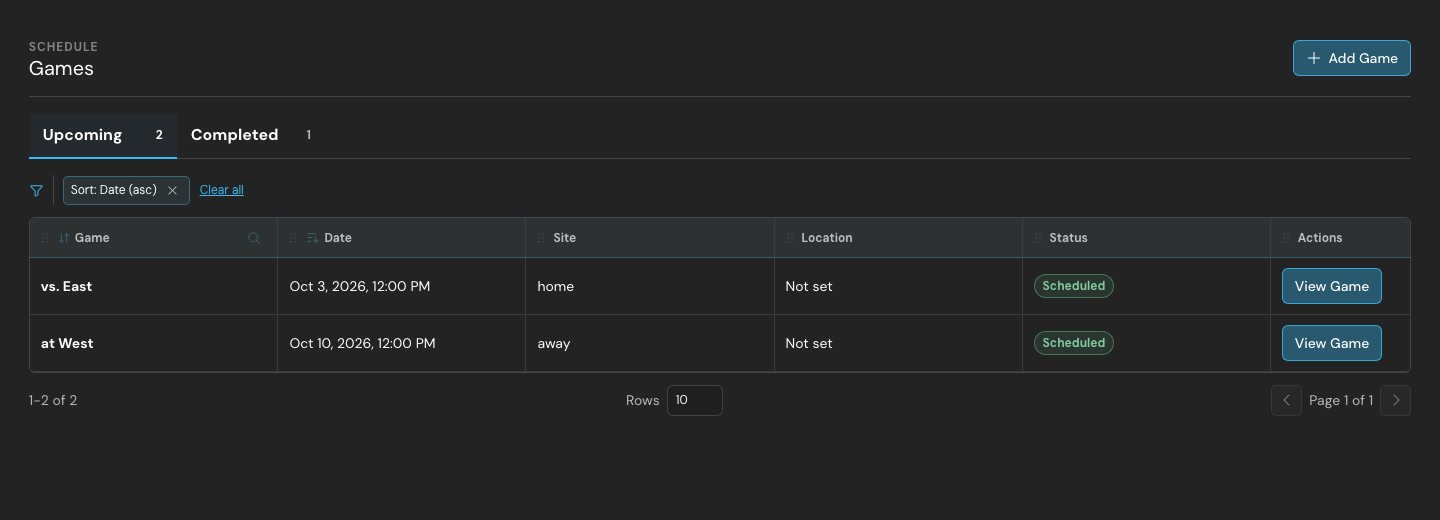
Task: Grab the Date column drag handle
Action: (293, 238)
